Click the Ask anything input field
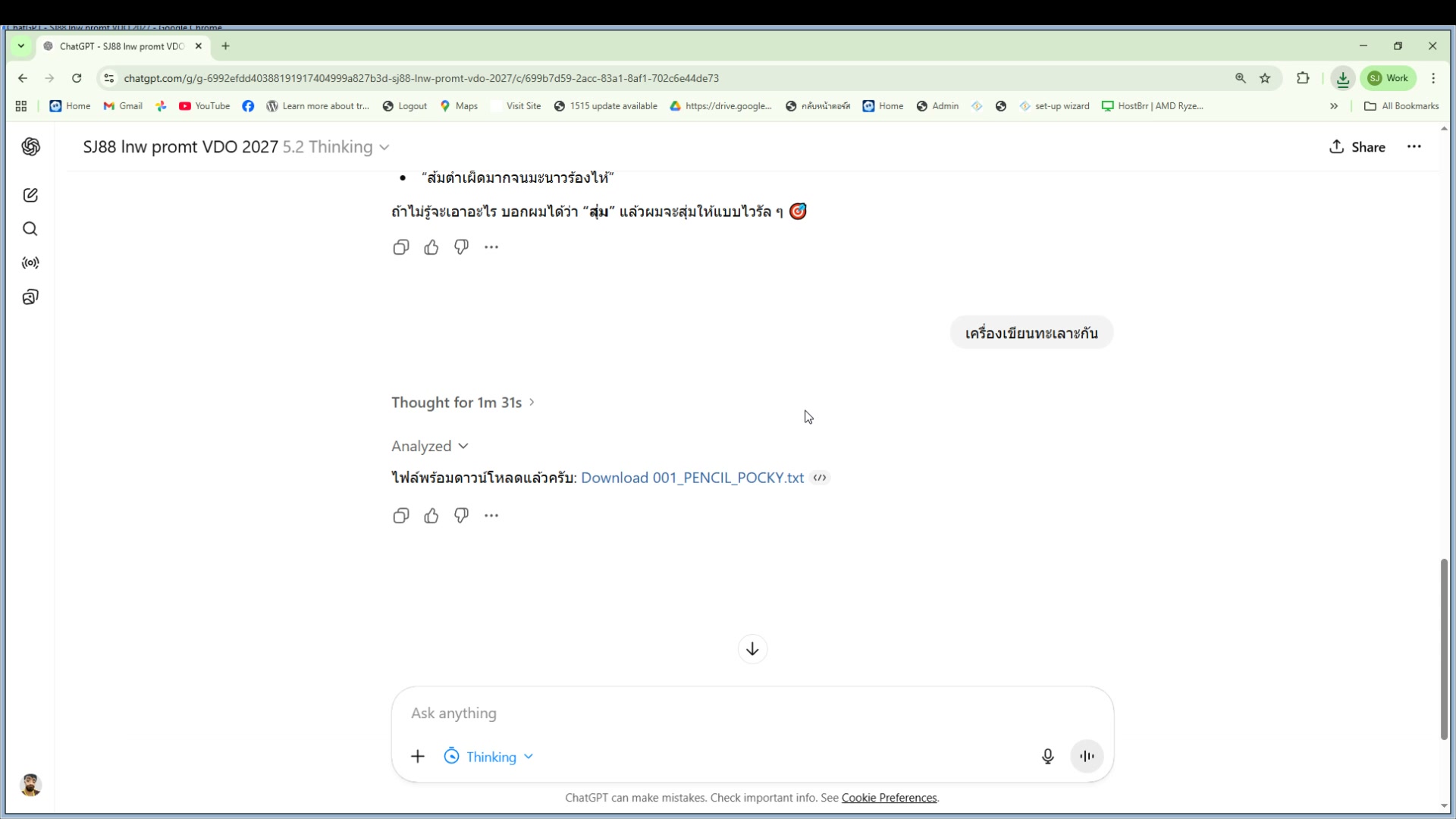This screenshot has width=1456, height=819. 720,714
